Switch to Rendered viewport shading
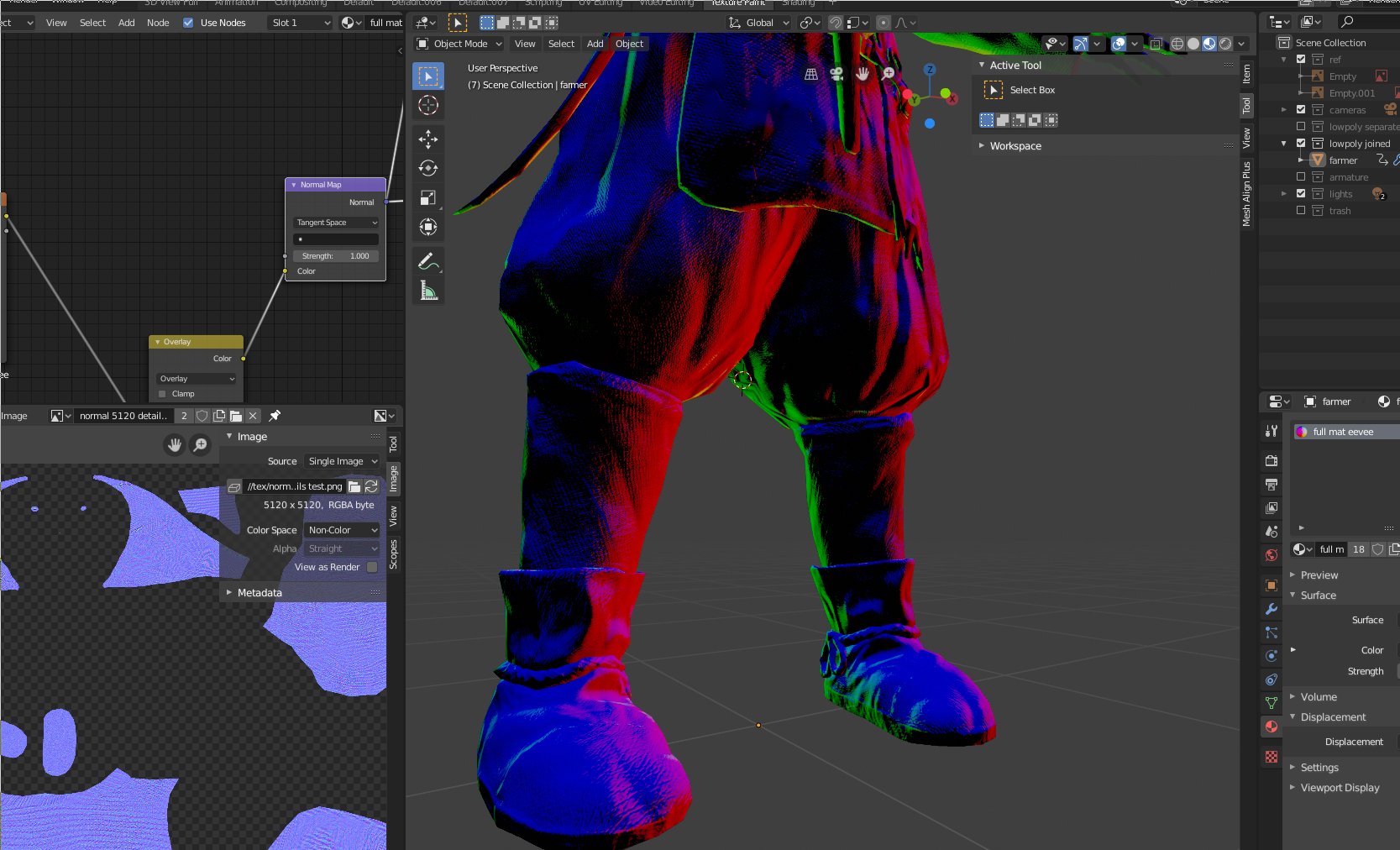The height and width of the screenshot is (850, 1400). pos(1225,44)
